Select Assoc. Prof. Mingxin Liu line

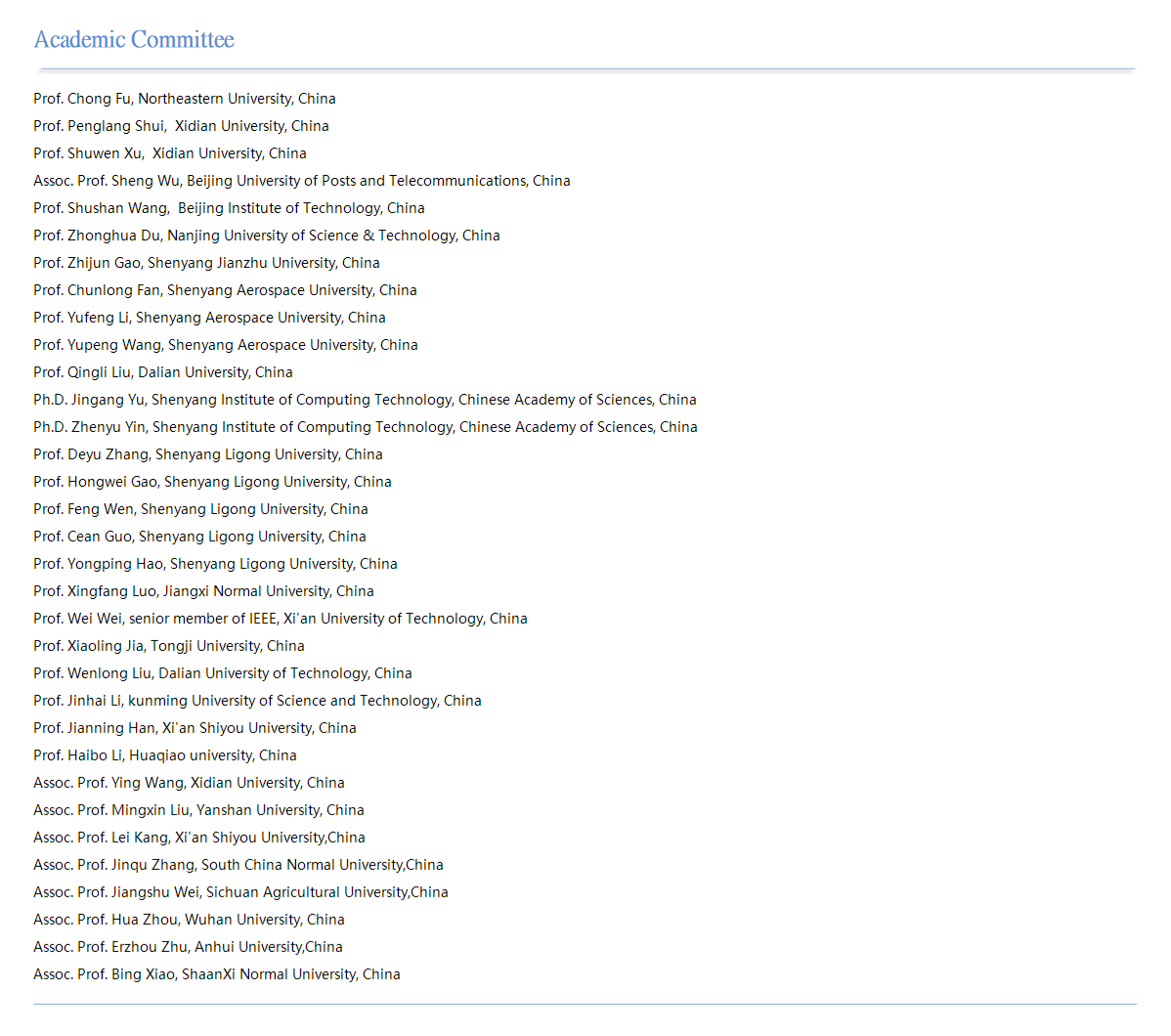point(198,810)
